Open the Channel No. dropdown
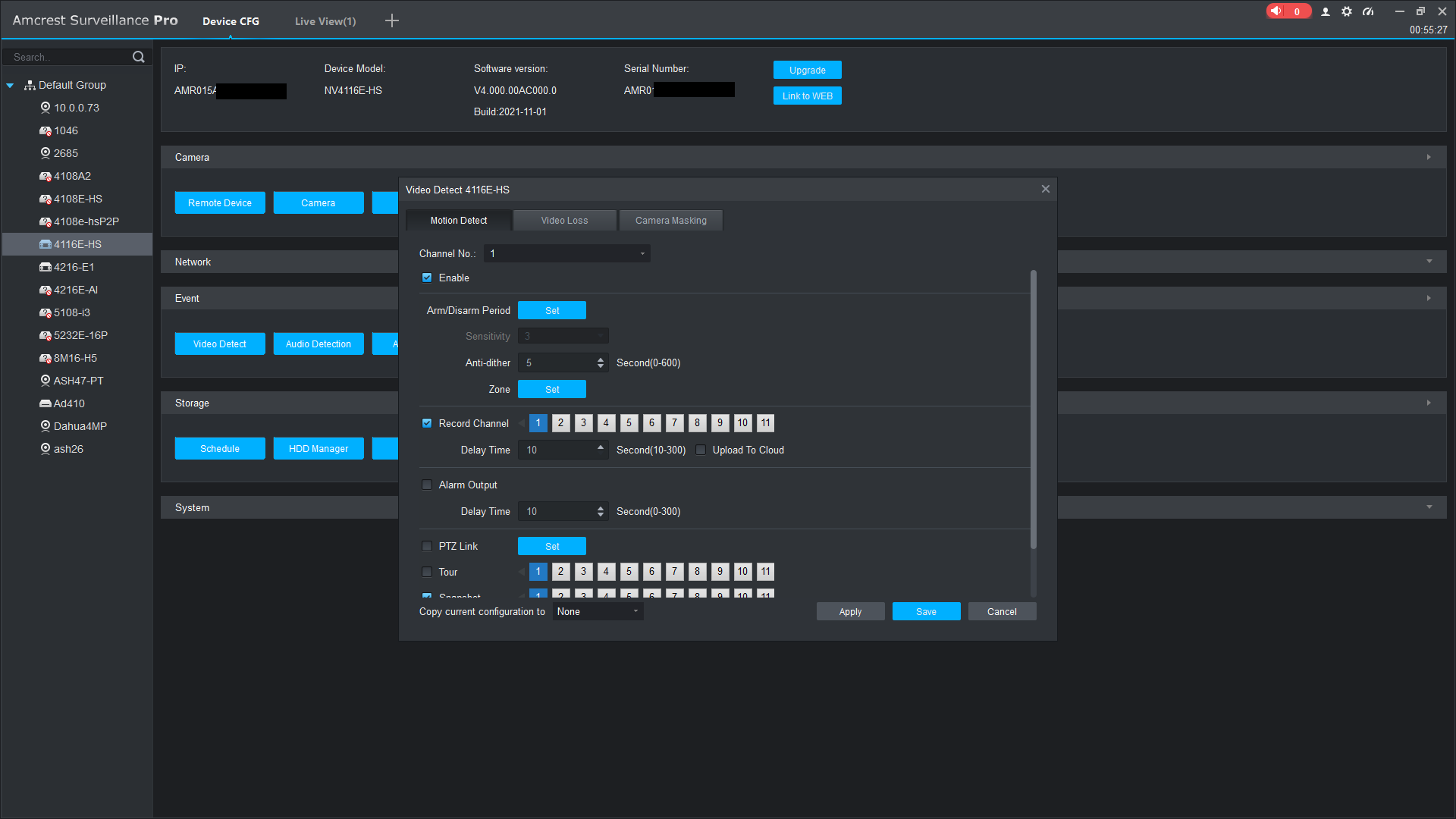The width and height of the screenshot is (1456, 819). (566, 253)
